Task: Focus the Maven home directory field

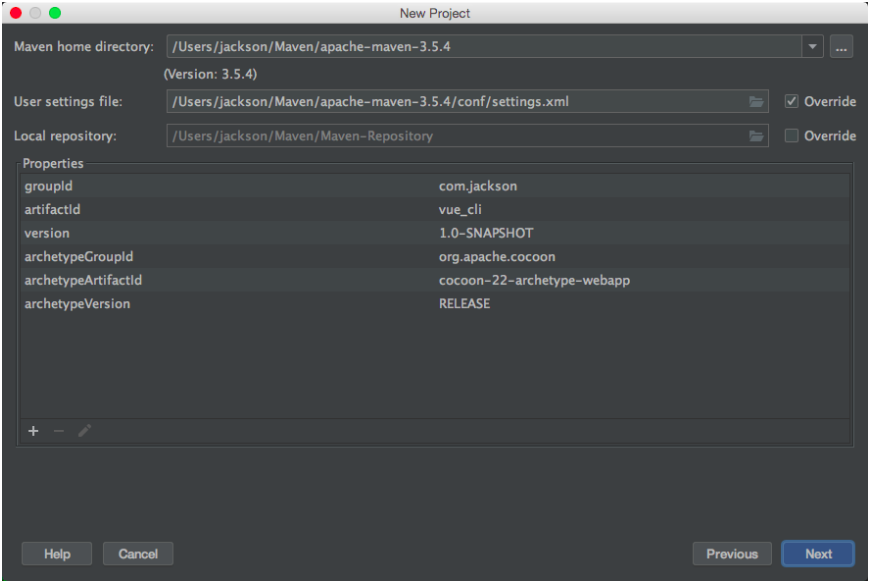Action: click(x=484, y=47)
